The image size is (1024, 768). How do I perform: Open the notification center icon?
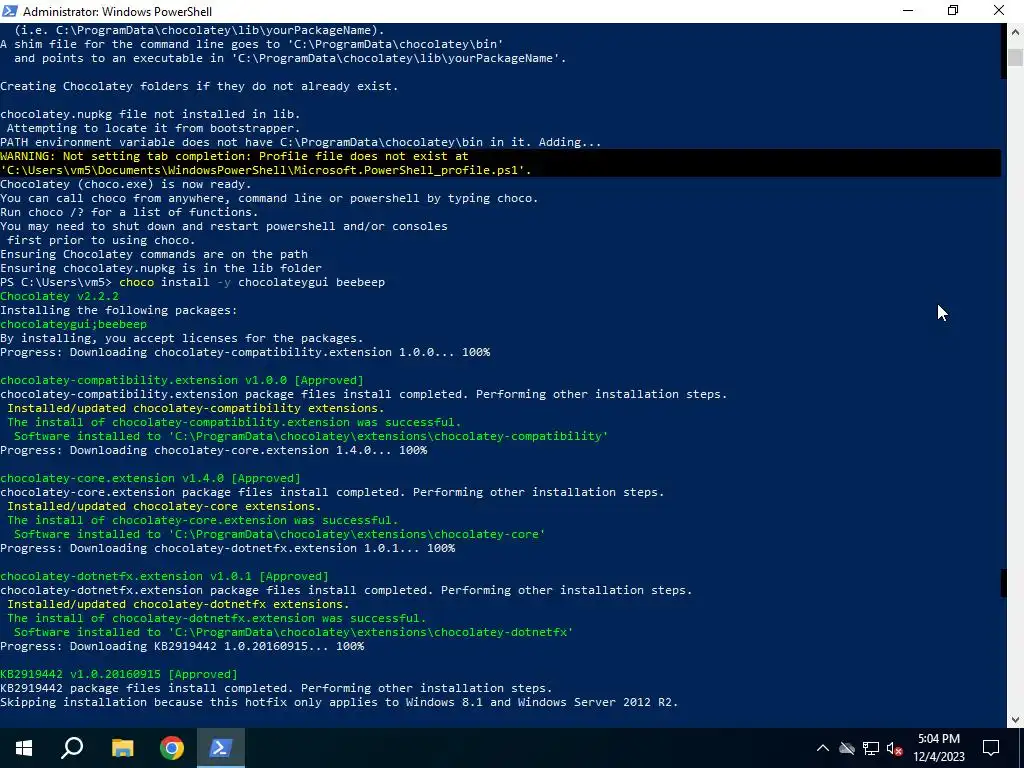(991, 748)
